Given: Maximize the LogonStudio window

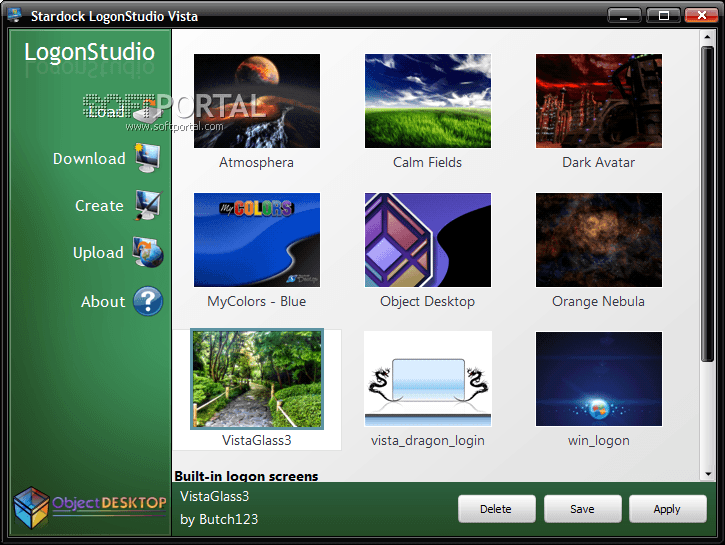Looking at the screenshot, I should coord(664,16).
